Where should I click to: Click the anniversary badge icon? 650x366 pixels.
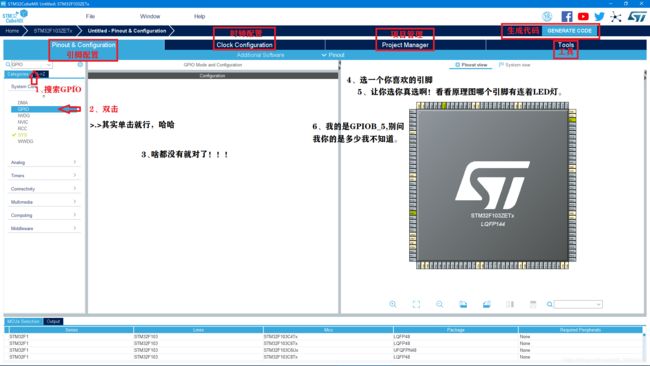point(547,17)
